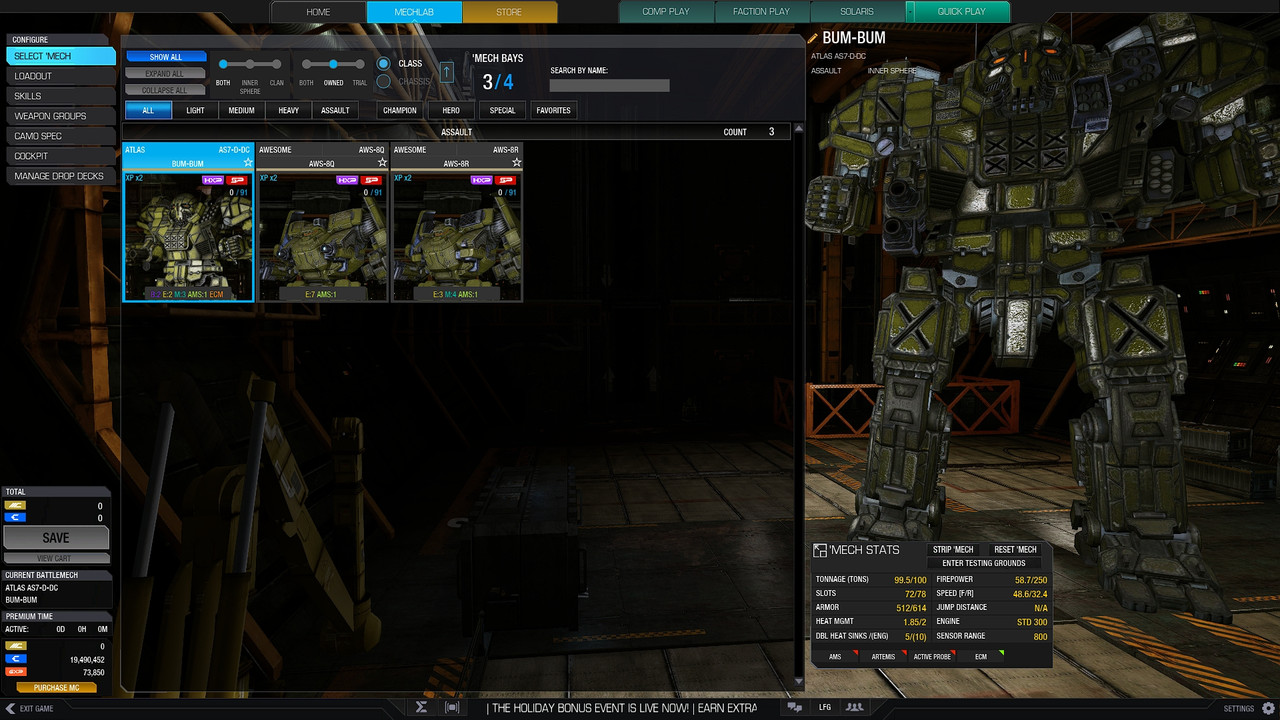Viewport: 1280px width, 720px height.
Task: Click the orange GXP icon in wallet
Action: point(16,673)
